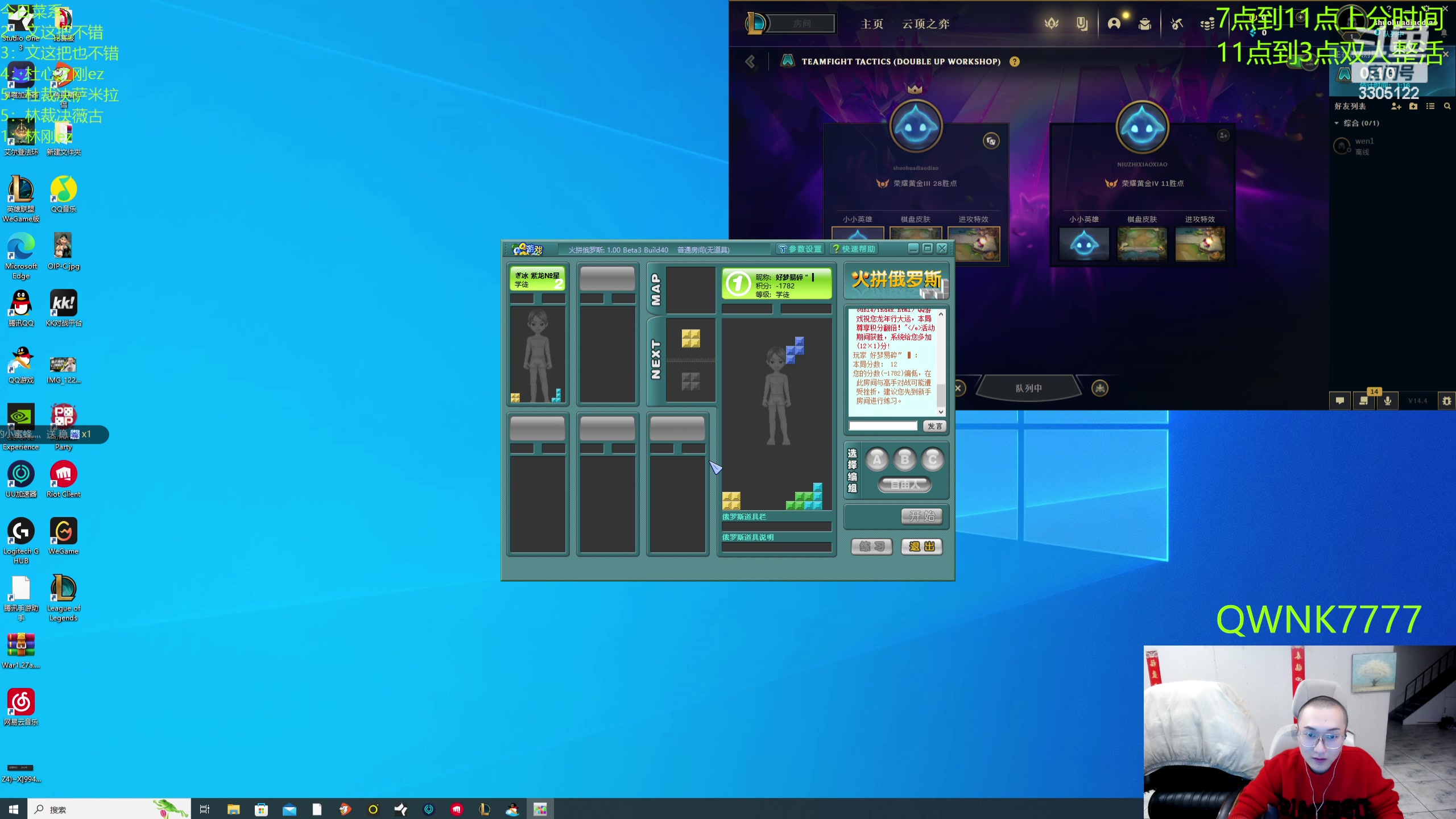Click the 开始 start button
This screenshot has width=1456, height=819.
[922, 516]
